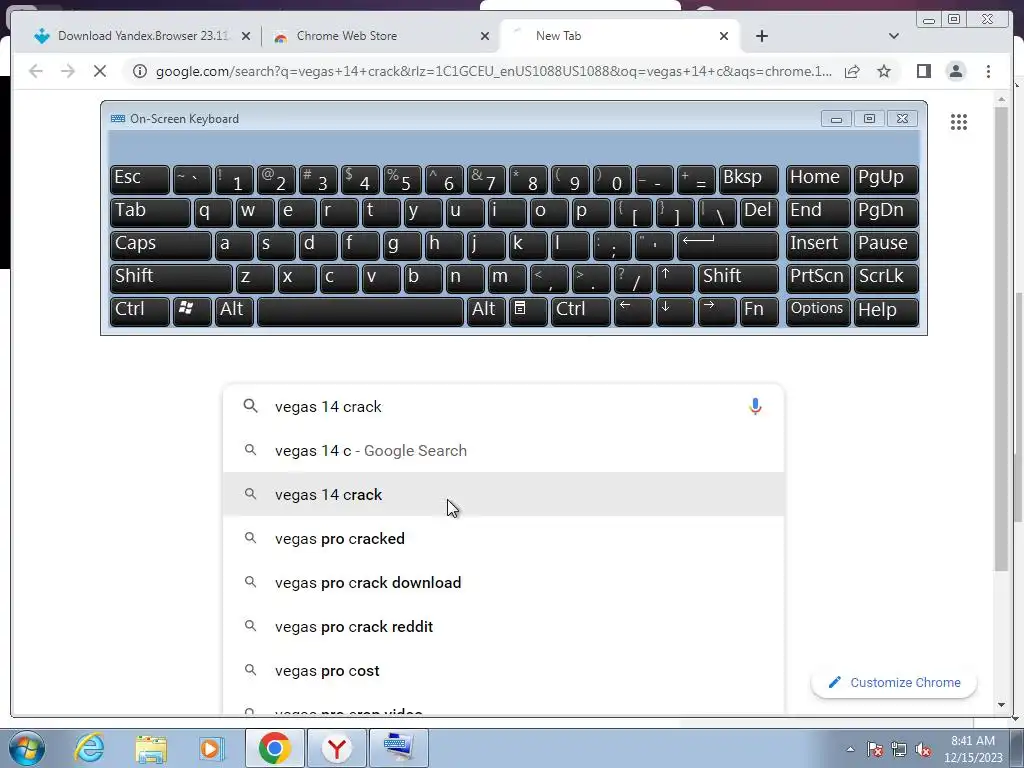
Task: Select the New Tab tab
Action: click(x=620, y=36)
